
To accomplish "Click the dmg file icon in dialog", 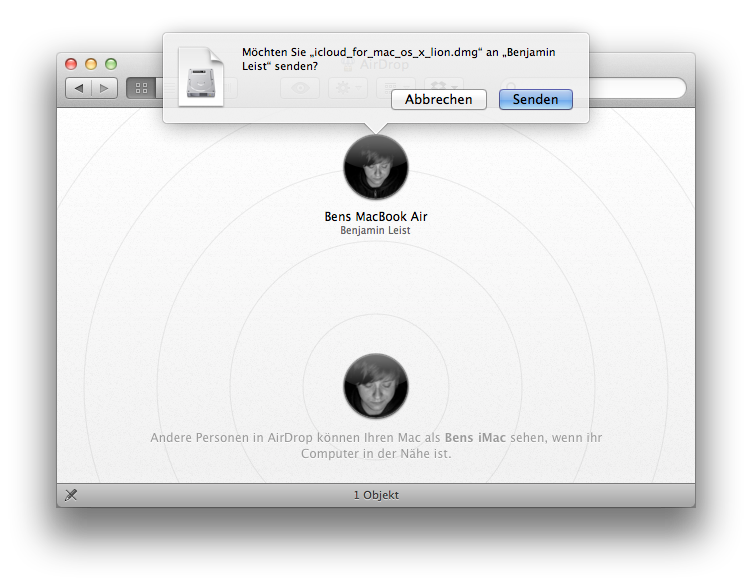I will (200, 76).
